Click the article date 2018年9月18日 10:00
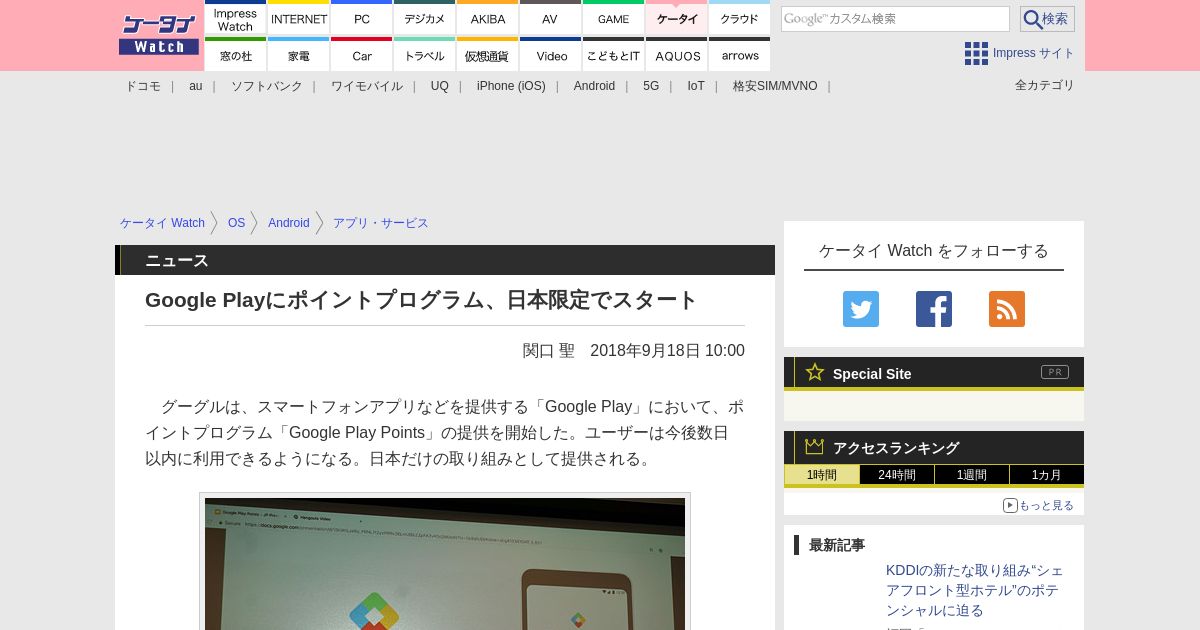 (x=667, y=351)
